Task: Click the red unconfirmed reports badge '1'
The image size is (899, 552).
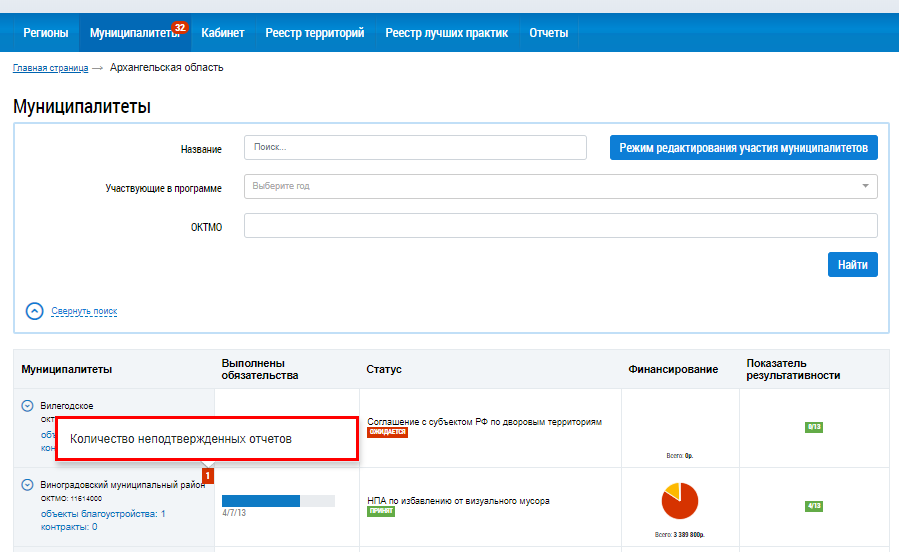Action: click(208, 476)
